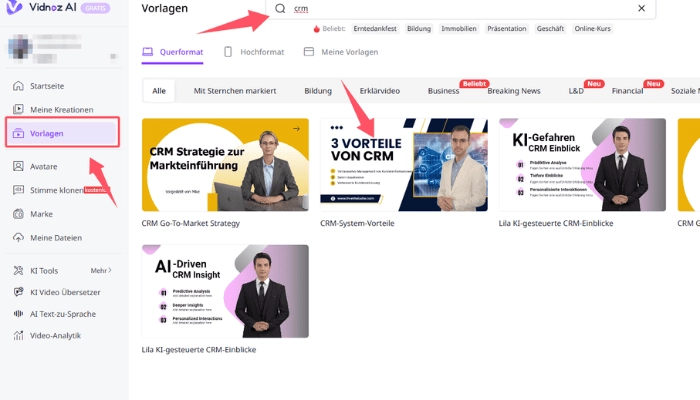
Task: Click the Querformat laptop icon
Action: coord(147,52)
